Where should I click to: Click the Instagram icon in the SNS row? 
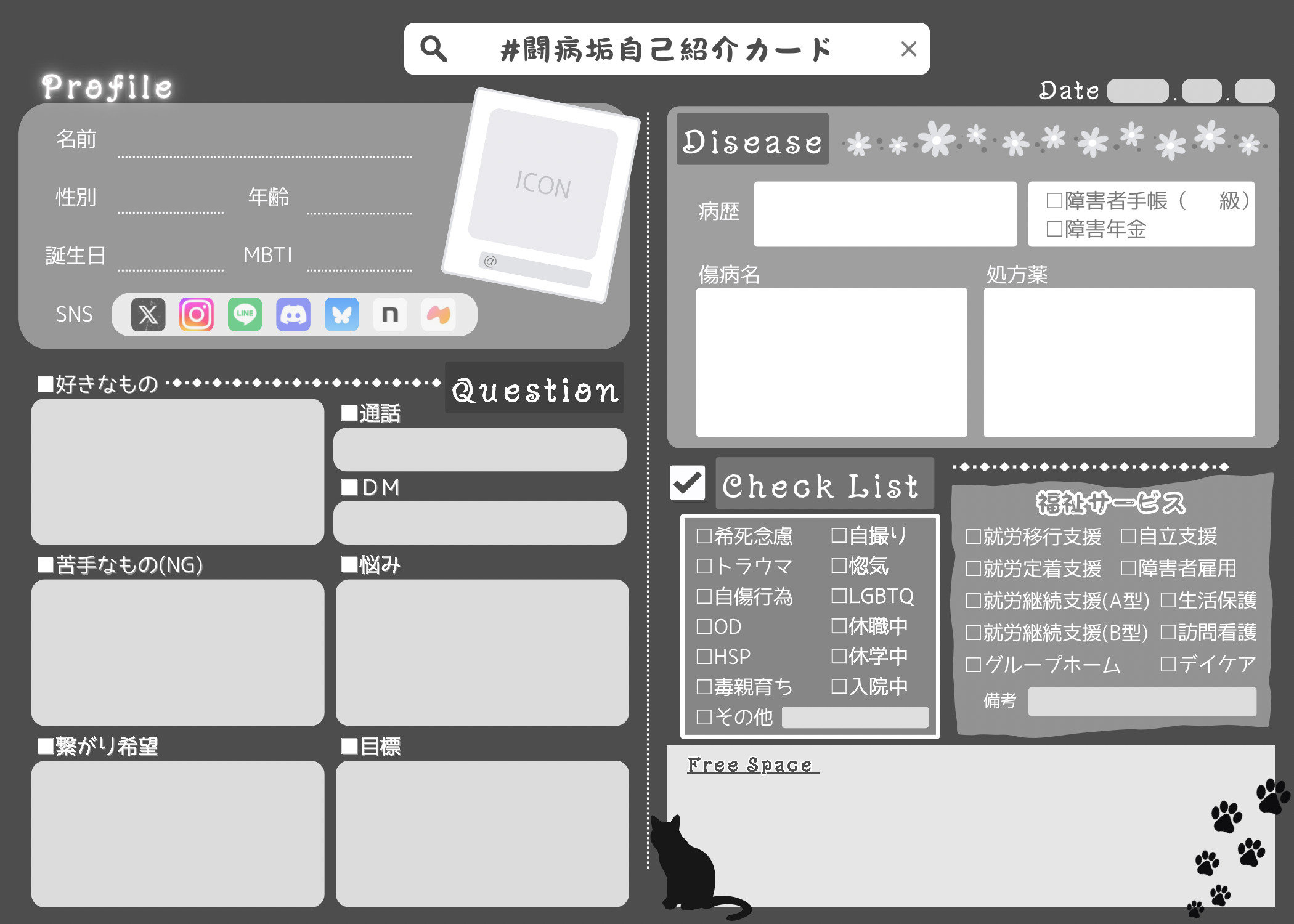[x=196, y=315]
